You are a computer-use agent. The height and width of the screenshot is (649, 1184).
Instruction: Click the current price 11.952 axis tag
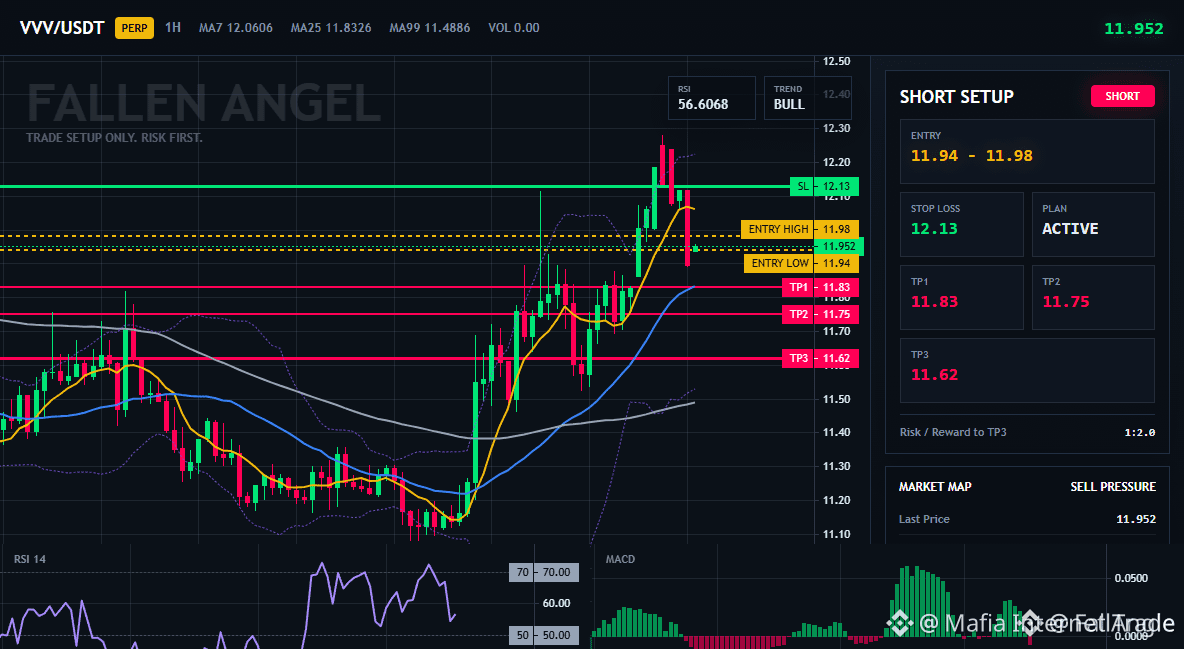(x=839, y=246)
